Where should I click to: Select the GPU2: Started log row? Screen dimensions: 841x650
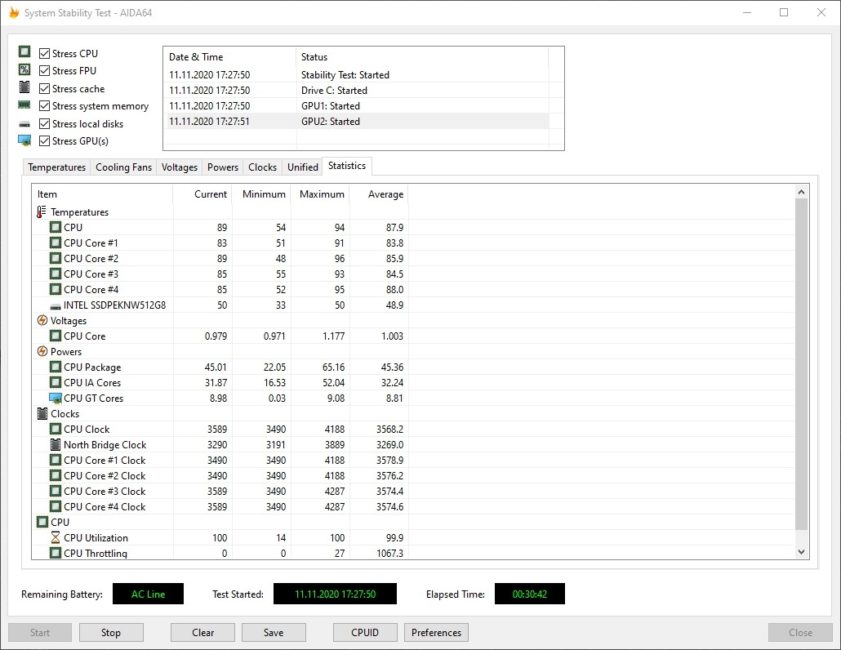(355, 121)
